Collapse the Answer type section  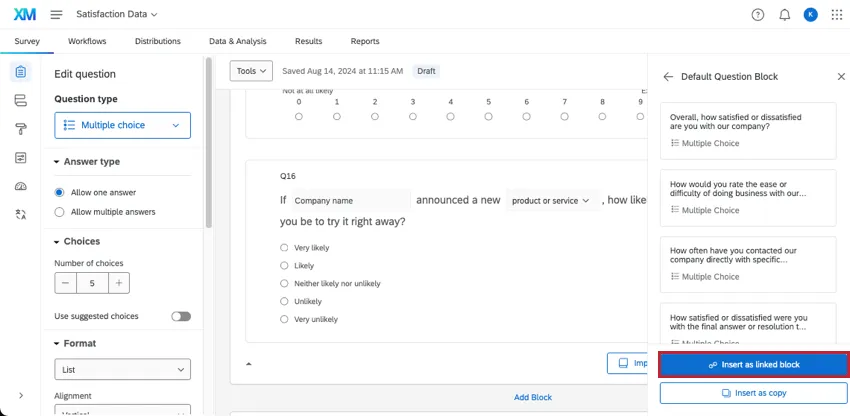57,162
